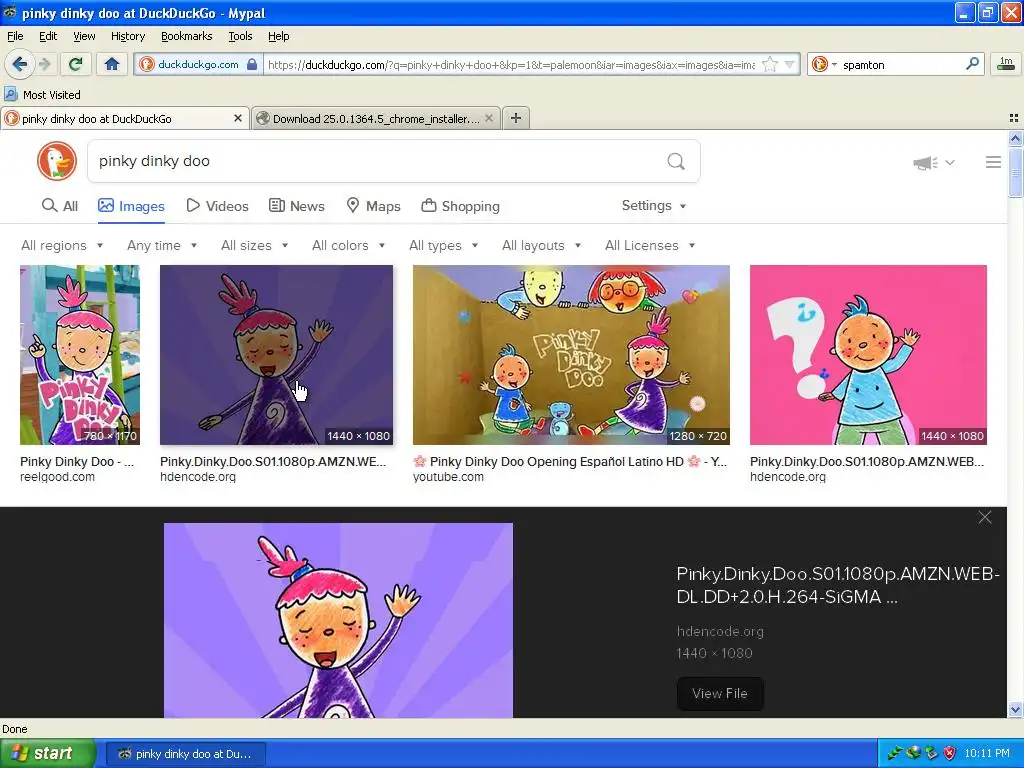
Task: Expand the All sizes filter
Action: click(x=255, y=246)
